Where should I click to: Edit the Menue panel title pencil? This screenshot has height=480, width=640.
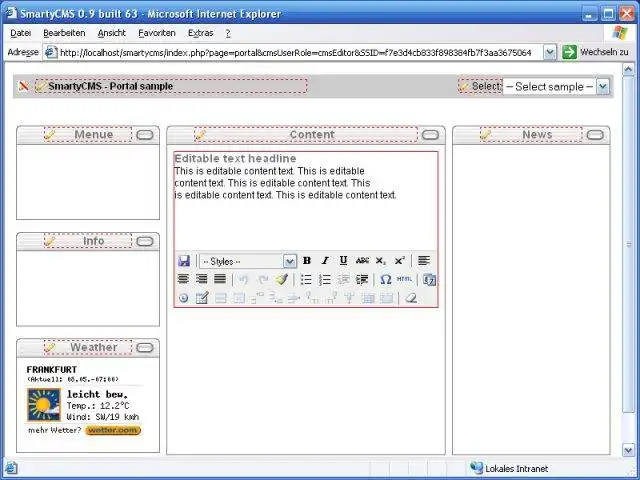[x=50, y=134]
